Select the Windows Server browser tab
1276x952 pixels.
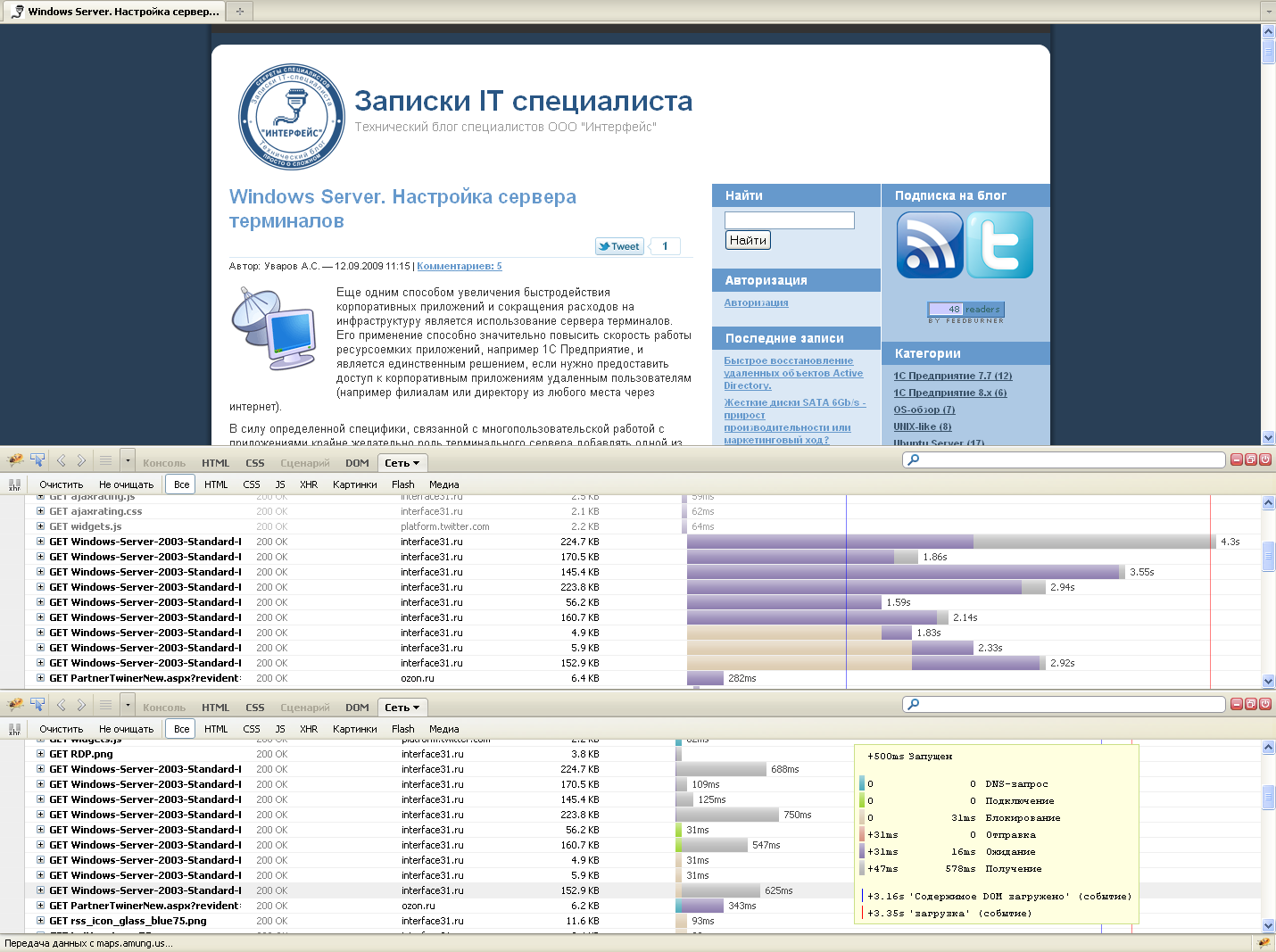click(113, 12)
